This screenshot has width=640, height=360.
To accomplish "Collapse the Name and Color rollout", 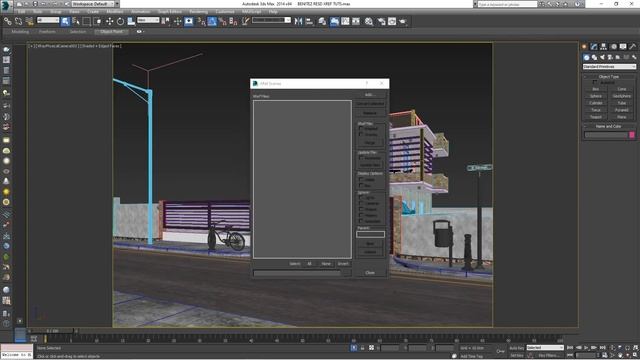I will pos(609,127).
